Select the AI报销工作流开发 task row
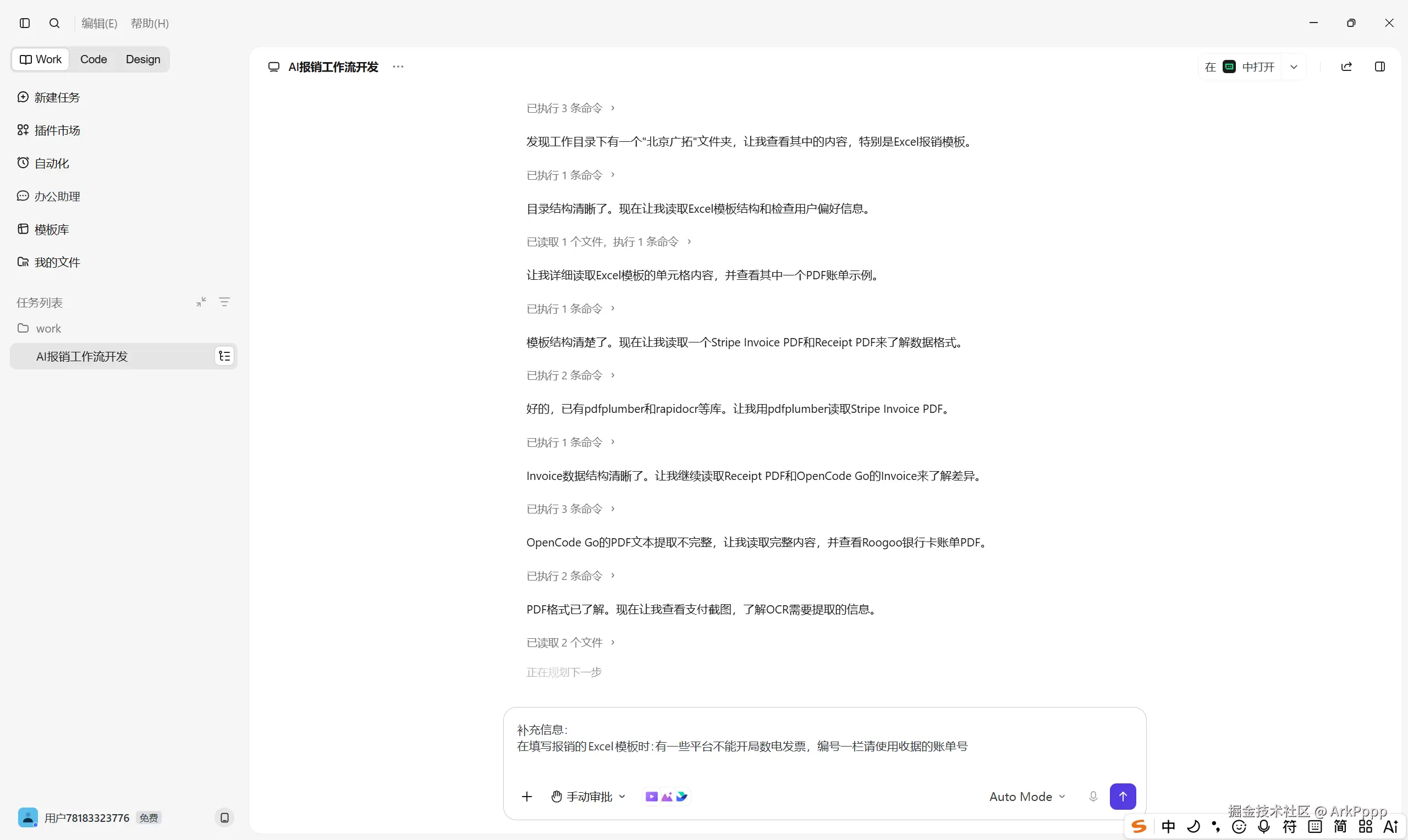This screenshot has width=1408, height=840. click(123, 356)
